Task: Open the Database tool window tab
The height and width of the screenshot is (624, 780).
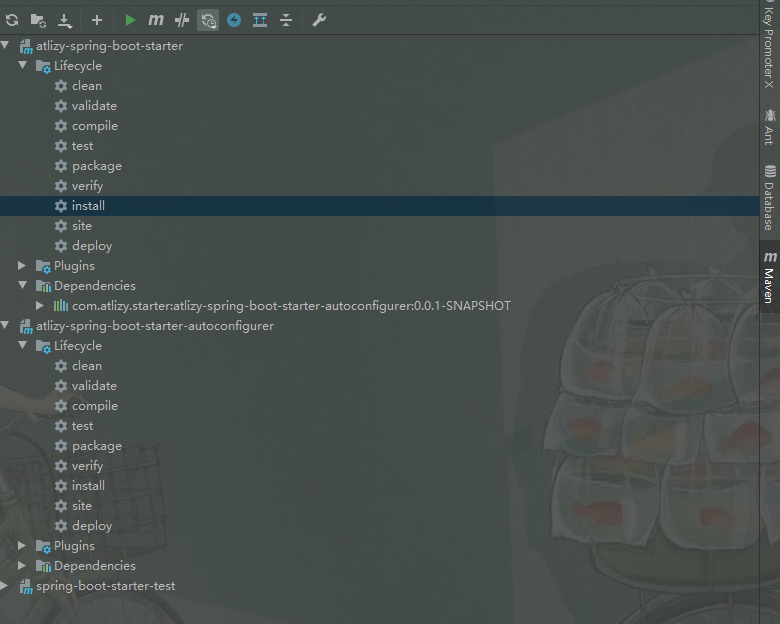Action: coord(769,198)
